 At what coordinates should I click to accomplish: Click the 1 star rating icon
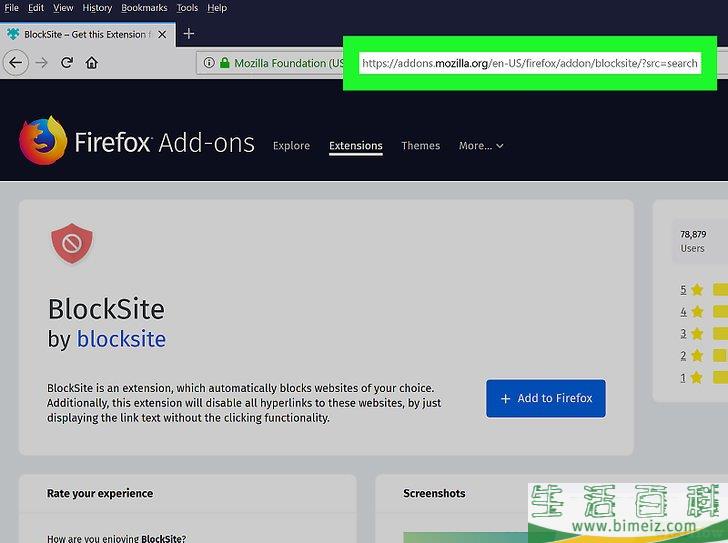pyautogui.click(x=696, y=378)
